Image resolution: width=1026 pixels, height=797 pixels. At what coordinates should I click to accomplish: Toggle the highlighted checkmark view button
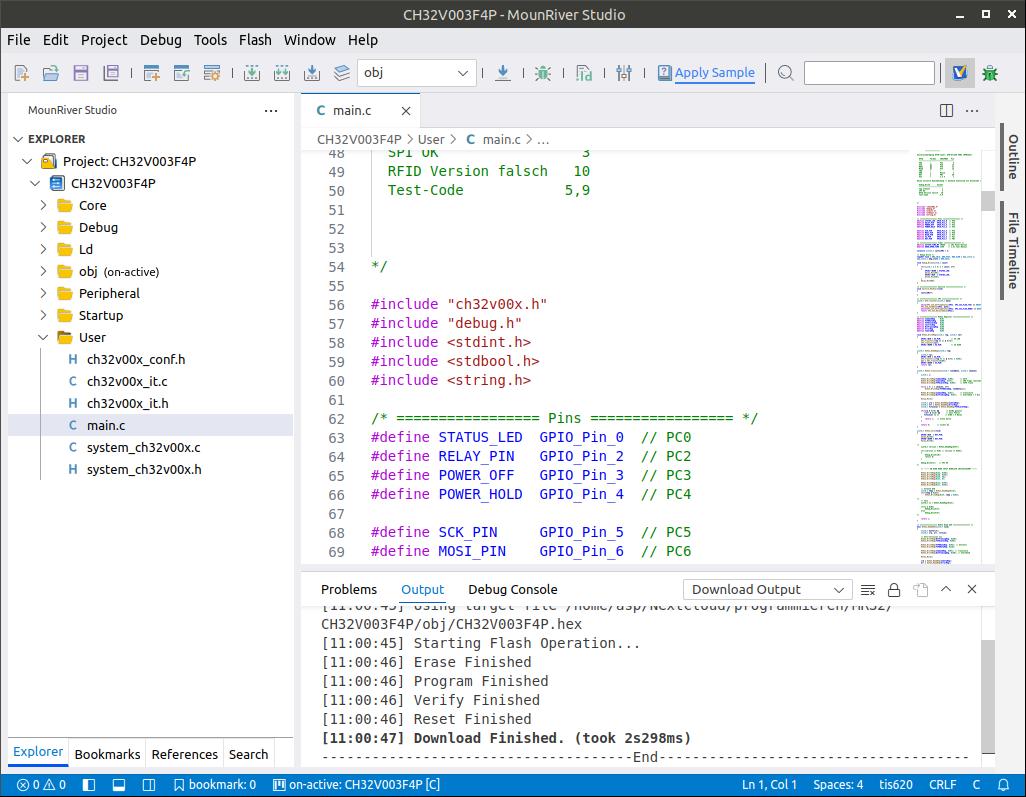pyautogui.click(x=960, y=73)
